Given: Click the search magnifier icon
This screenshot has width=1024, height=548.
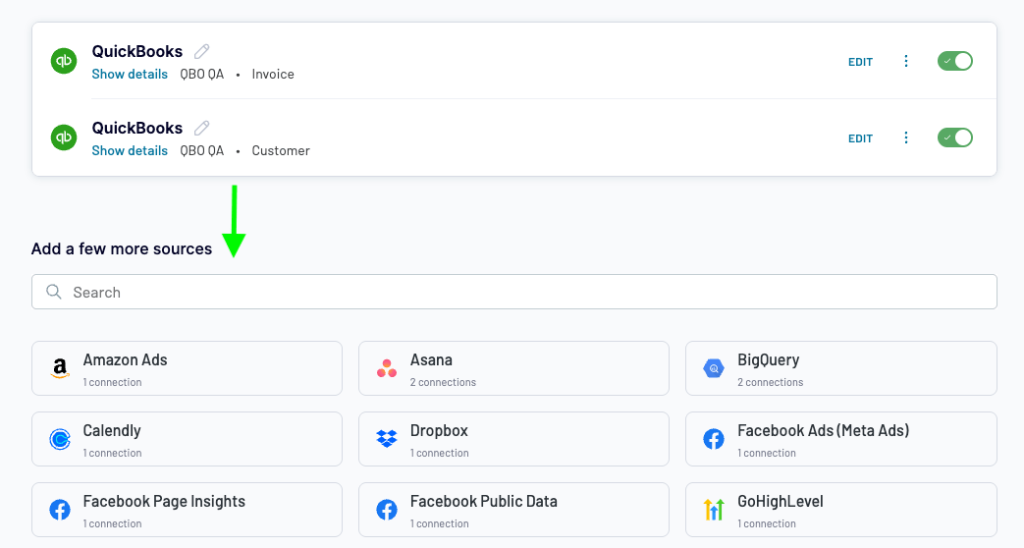Looking at the screenshot, I should pyautogui.click(x=54, y=291).
